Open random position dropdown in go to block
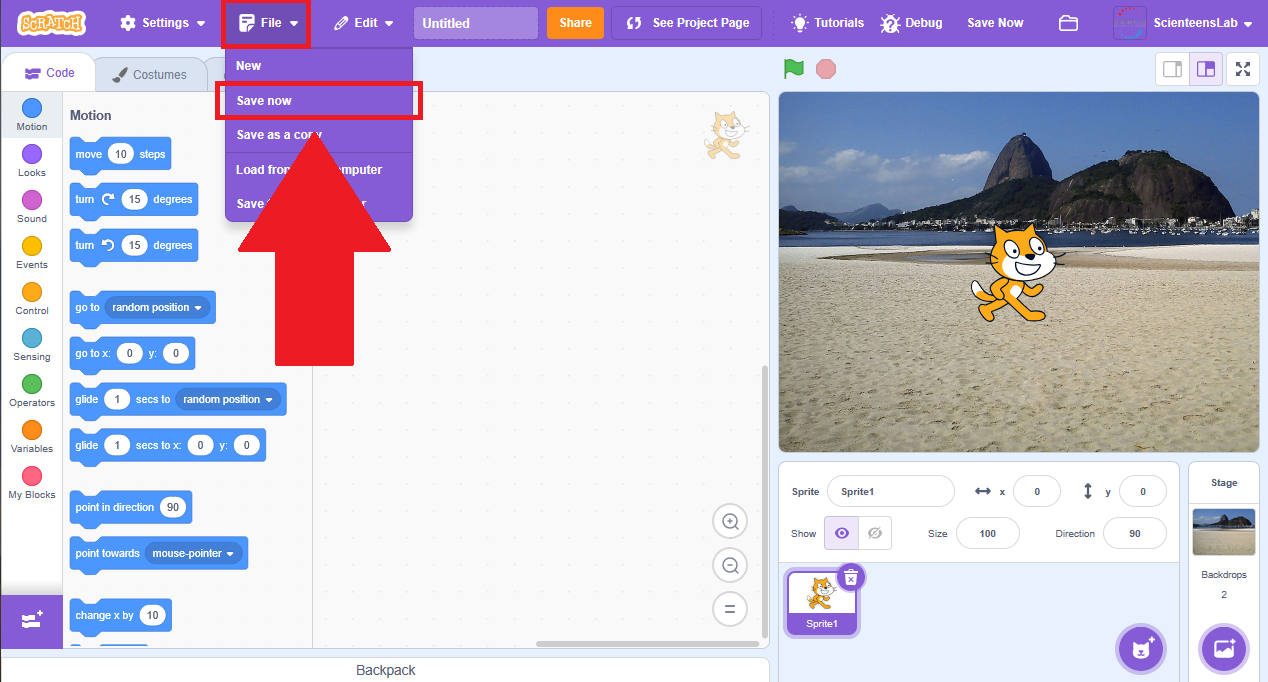Screen dimensions: 1268x682 click(x=158, y=308)
